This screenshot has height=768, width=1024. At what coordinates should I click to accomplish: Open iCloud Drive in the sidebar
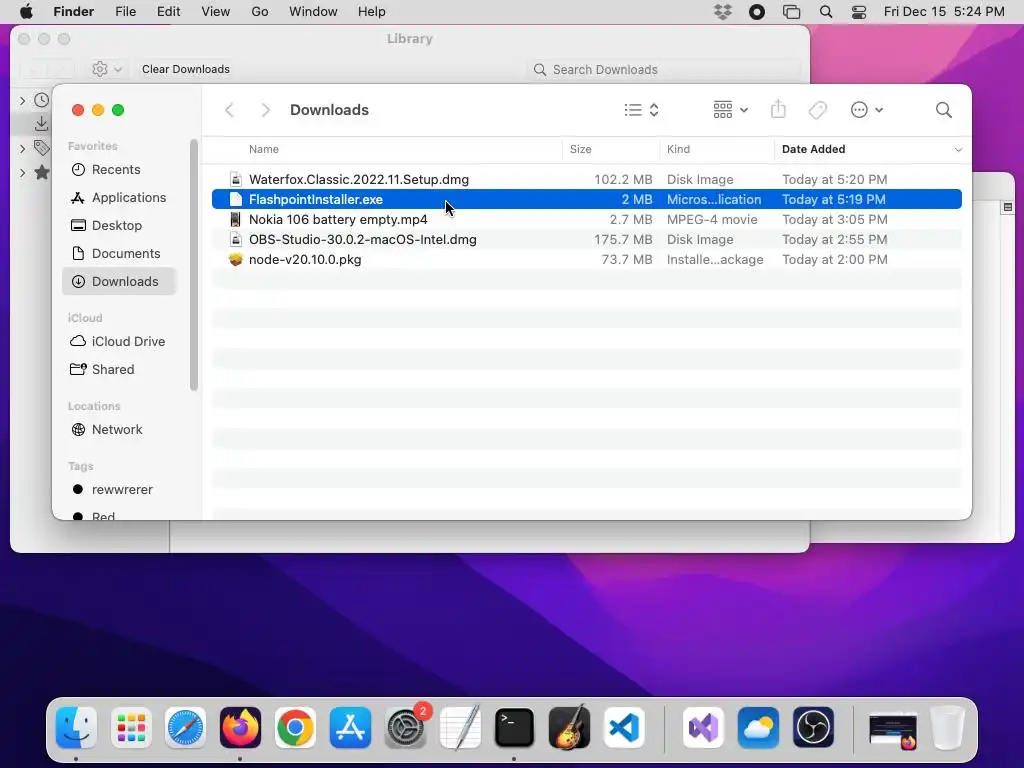[120, 342]
